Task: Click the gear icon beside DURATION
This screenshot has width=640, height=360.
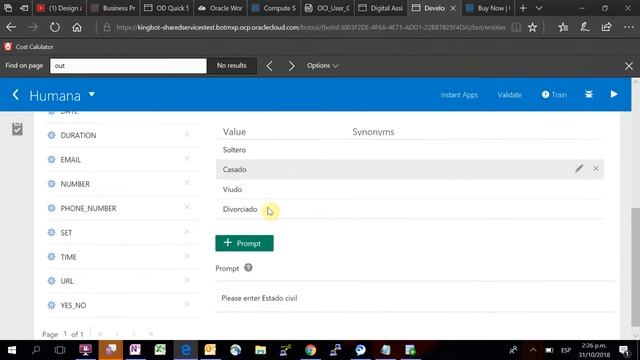Action: [x=51, y=135]
